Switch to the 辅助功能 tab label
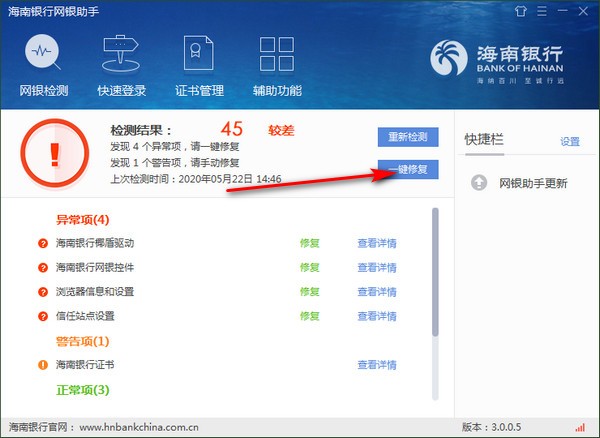The width and height of the screenshot is (600, 438). click(277, 91)
